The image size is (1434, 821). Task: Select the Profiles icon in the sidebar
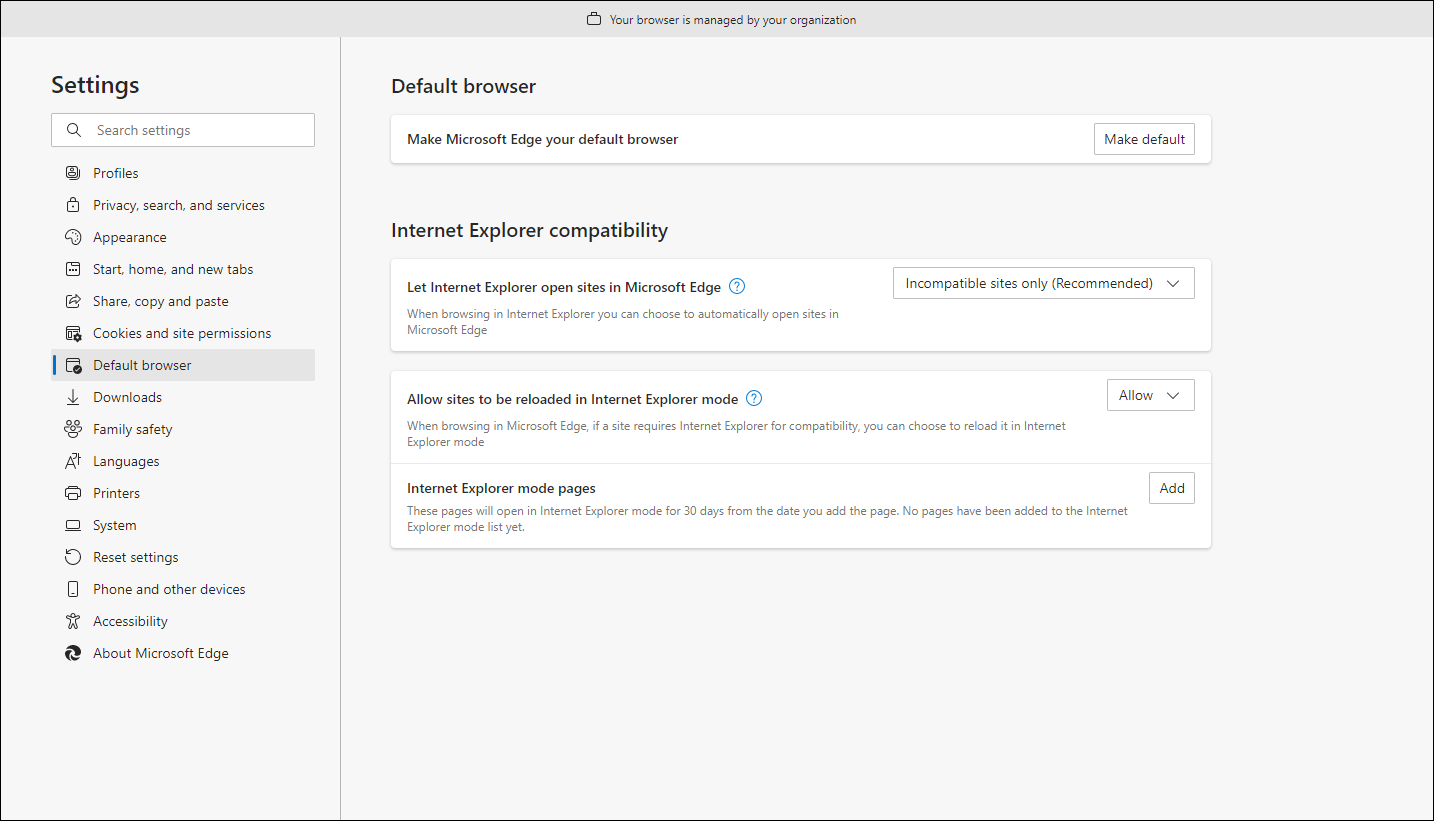click(72, 172)
